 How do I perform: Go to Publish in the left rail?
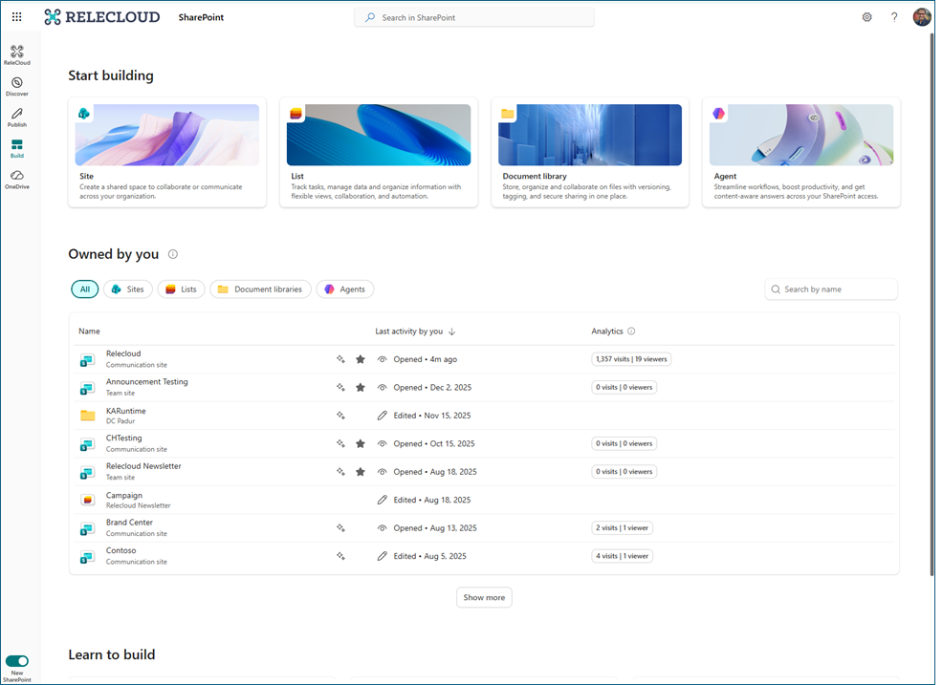tap(17, 117)
